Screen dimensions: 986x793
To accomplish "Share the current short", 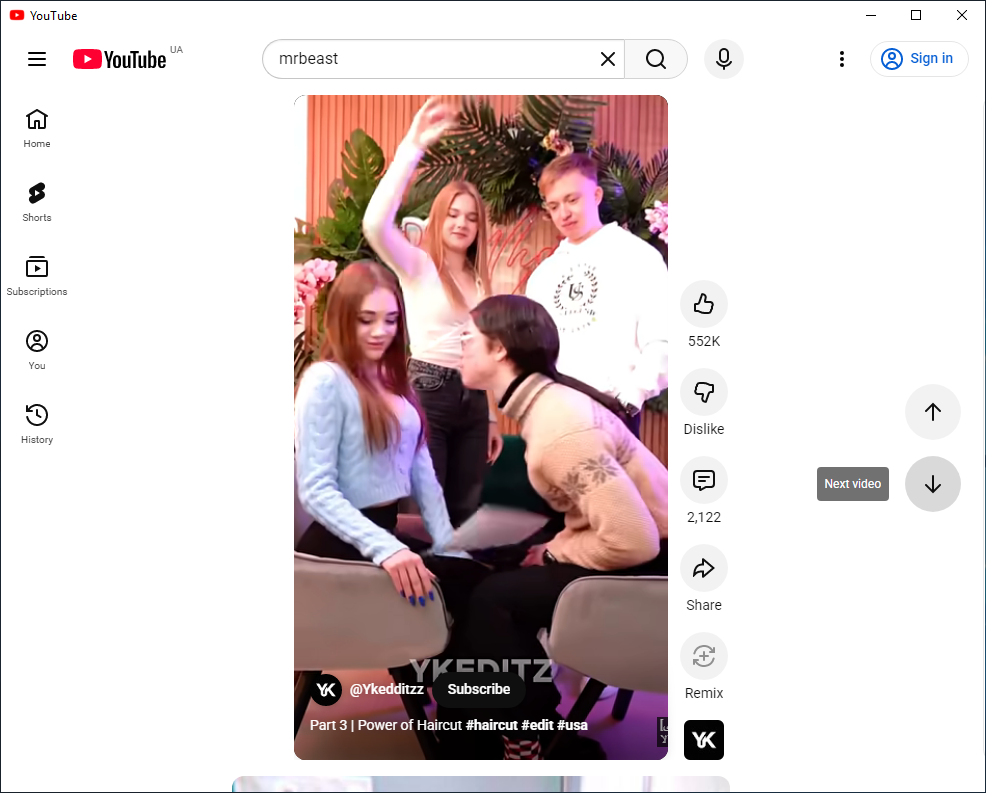I will point(703,568).
